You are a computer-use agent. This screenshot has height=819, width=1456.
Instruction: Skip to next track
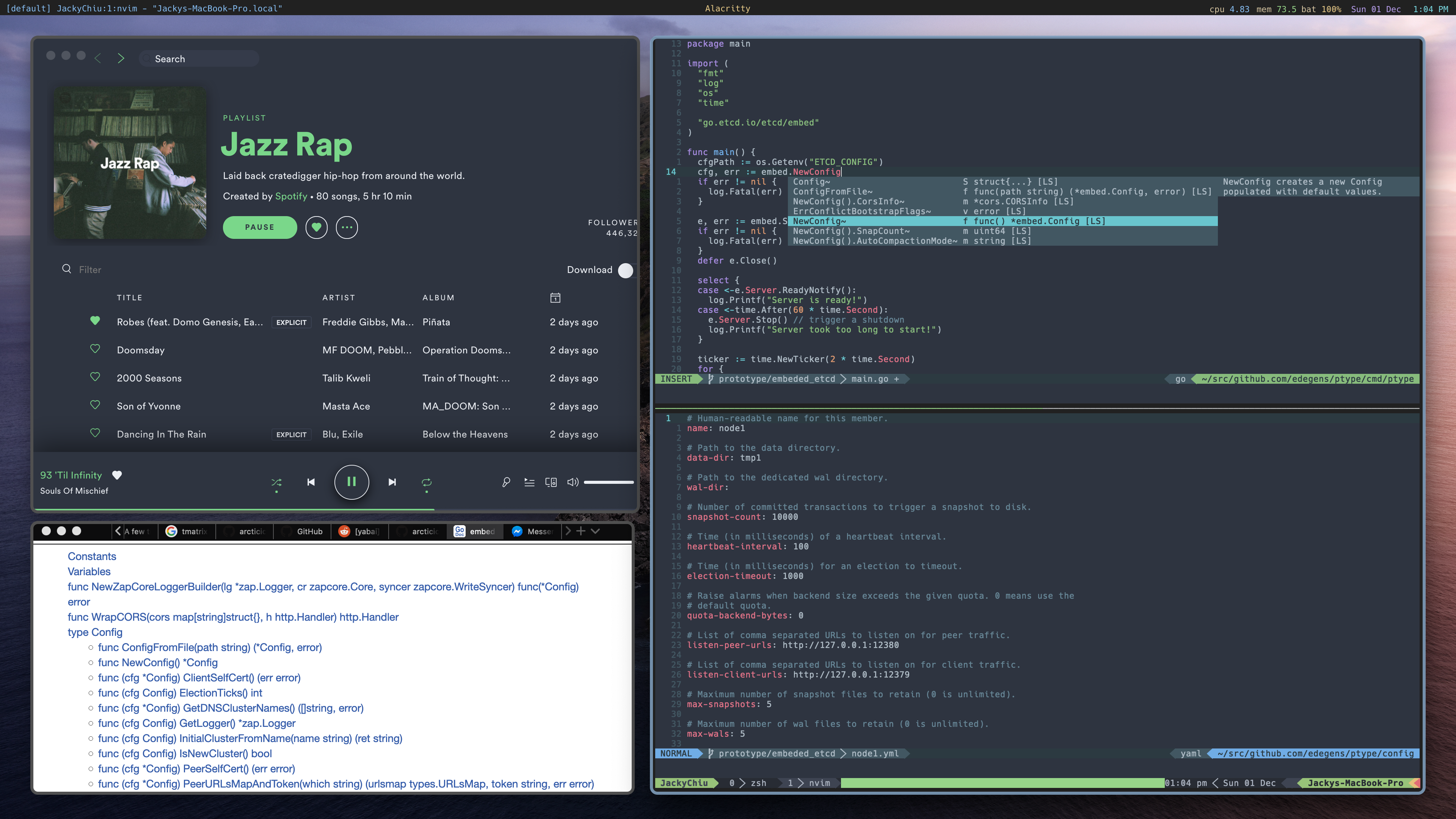point(392,482)
